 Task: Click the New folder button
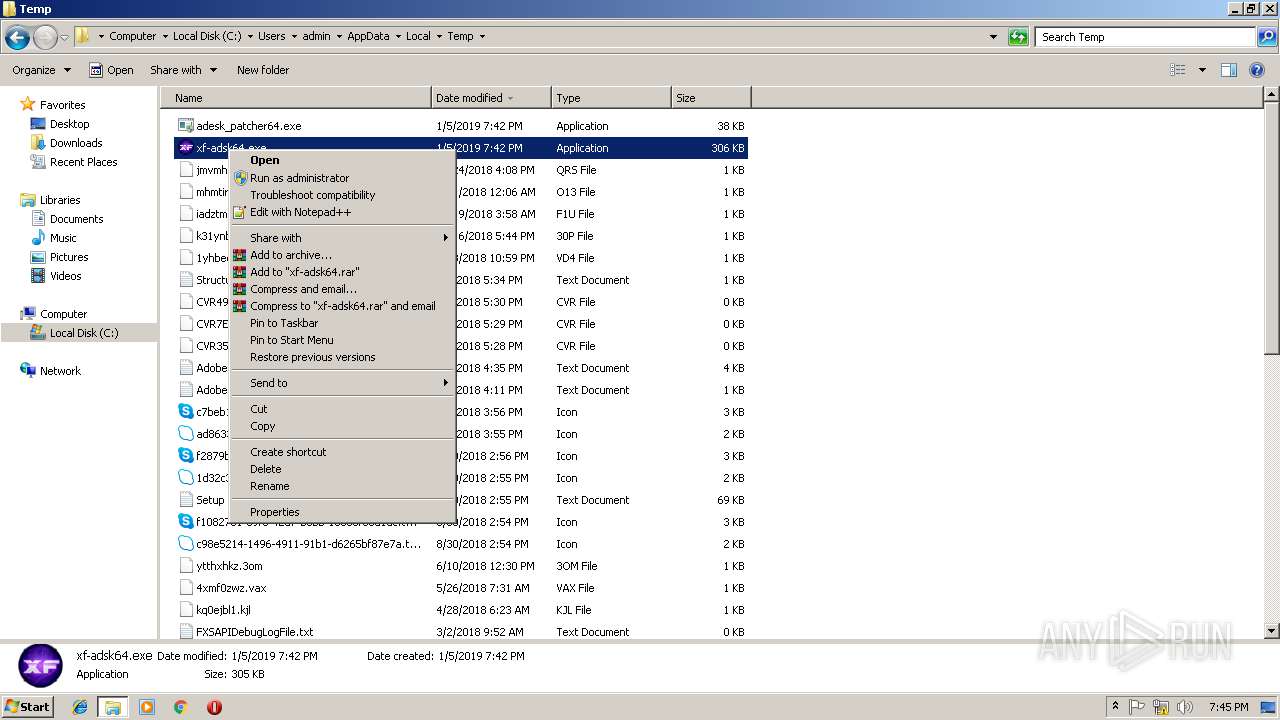263,70
